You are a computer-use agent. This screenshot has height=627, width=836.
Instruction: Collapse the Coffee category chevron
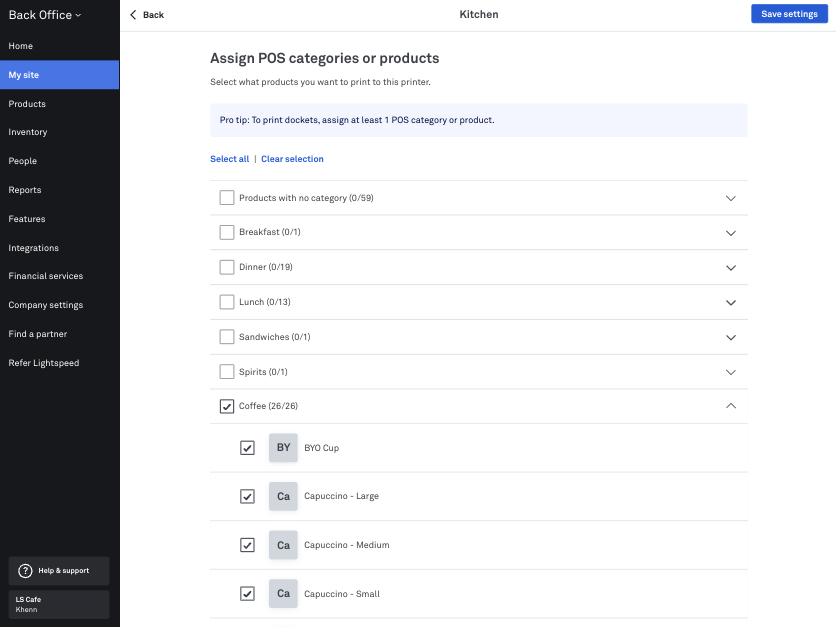tap(730, 406)
